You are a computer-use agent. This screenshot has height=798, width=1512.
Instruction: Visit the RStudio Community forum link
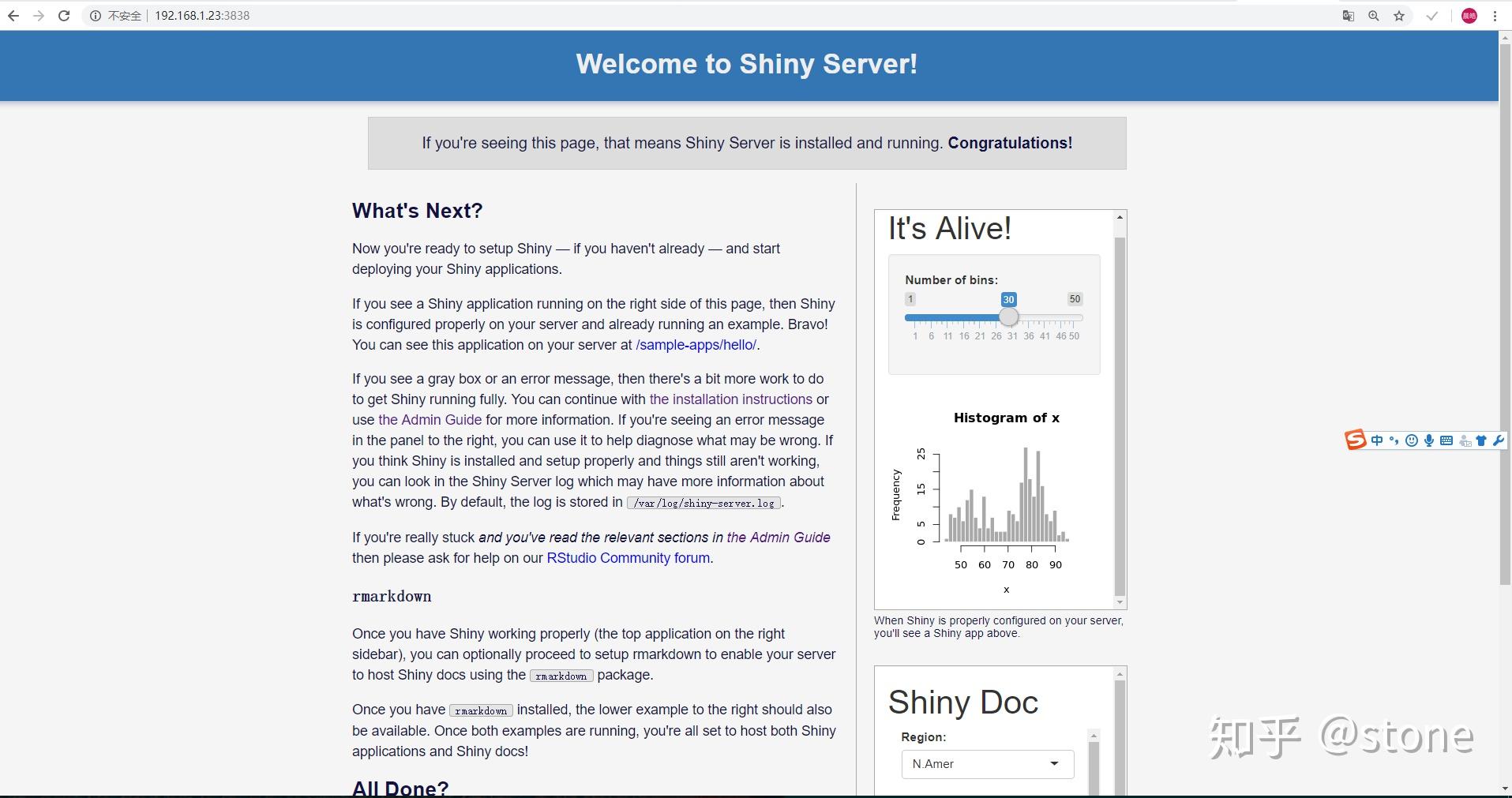(628, 558)
